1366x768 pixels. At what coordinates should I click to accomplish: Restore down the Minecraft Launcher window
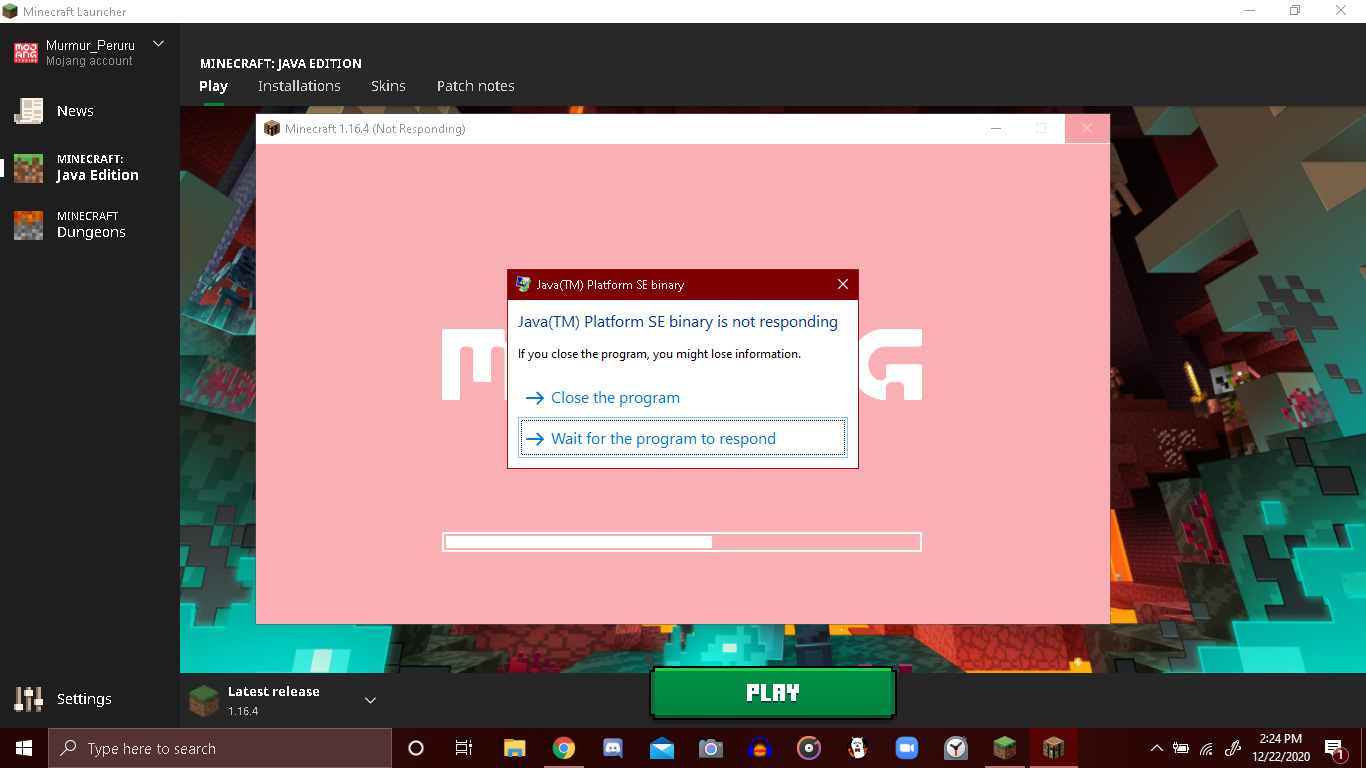1295,11
